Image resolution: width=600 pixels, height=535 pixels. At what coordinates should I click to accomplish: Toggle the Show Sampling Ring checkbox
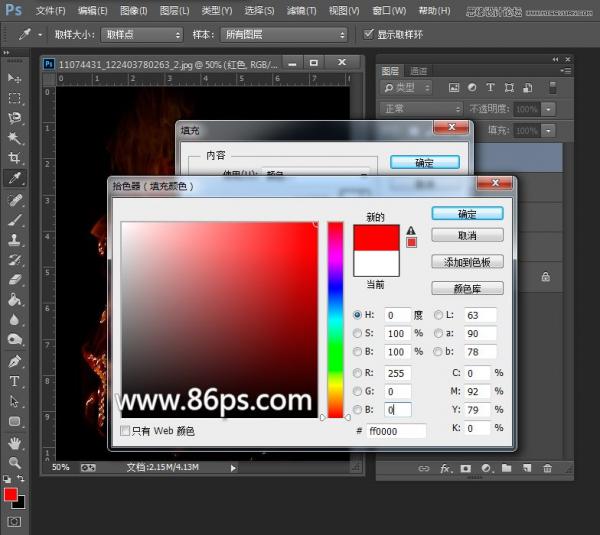pyautogui.click(x=368, y=34)
